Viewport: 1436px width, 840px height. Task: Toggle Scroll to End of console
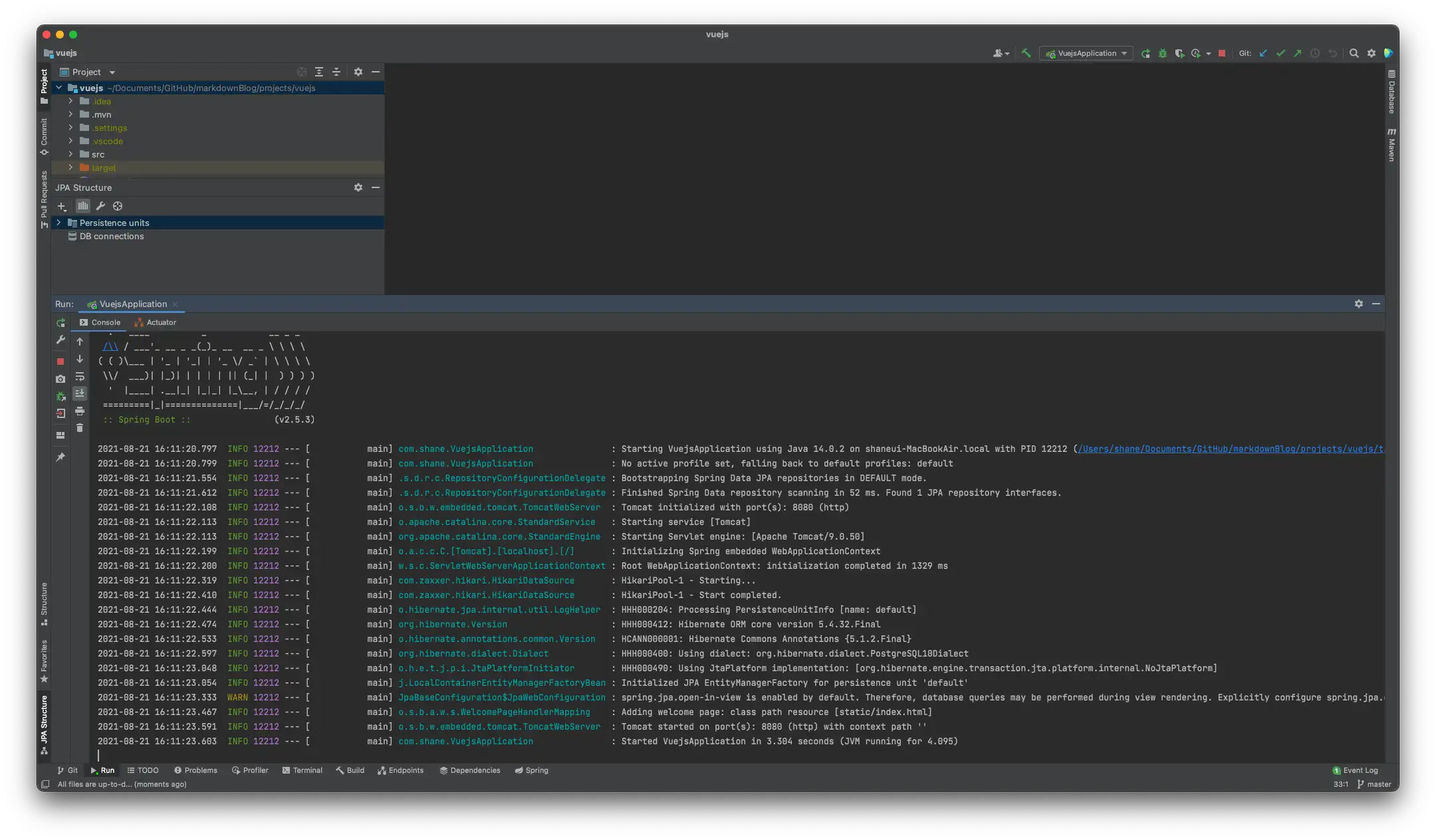tap(80, 393)
